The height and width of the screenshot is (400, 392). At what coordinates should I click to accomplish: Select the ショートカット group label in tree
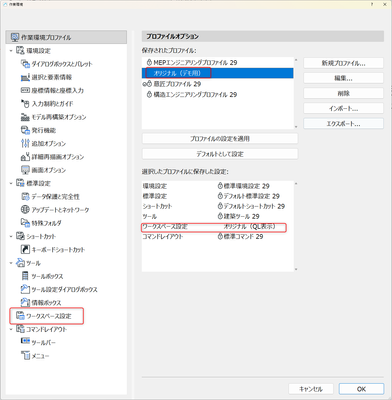point(41,237)
